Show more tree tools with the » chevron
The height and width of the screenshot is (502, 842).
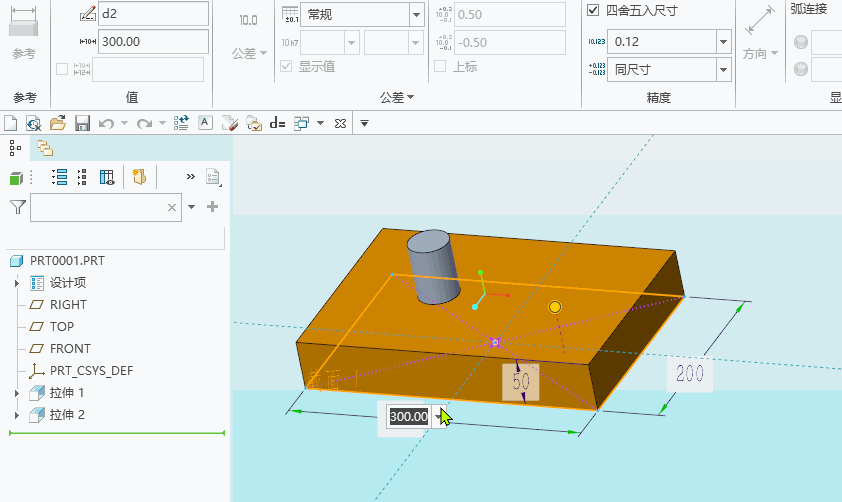tap(191, 177)
